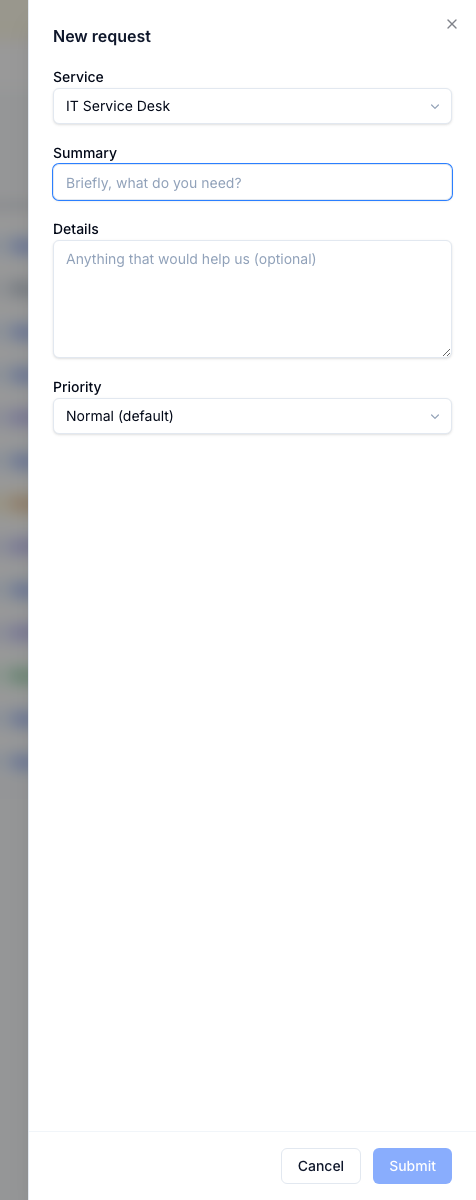This screenshot has width=476, height=1200.
Task: Click the New request heading
Action: coord(102,36)
